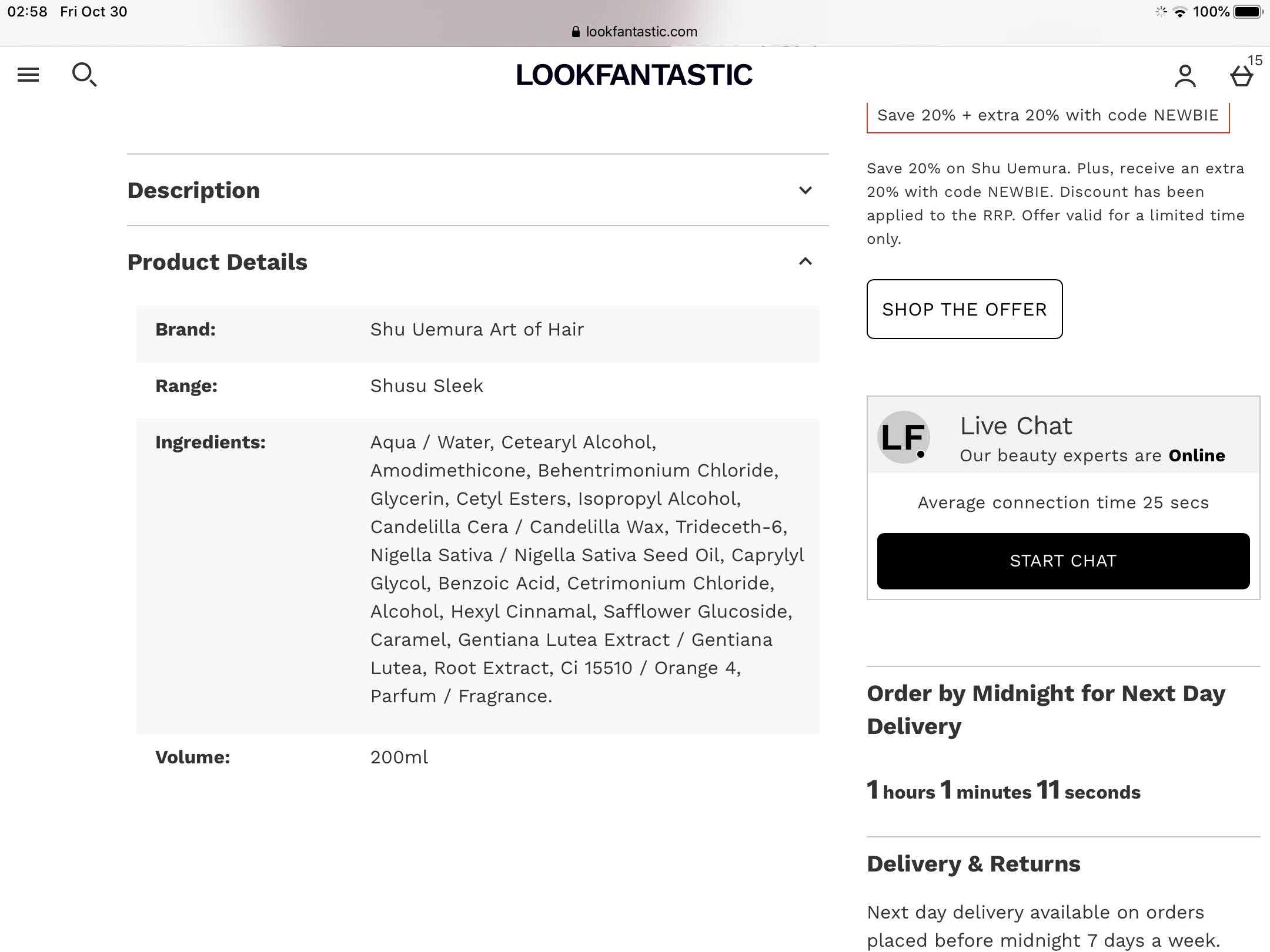Screen dimensions: 1270x952
Task: Toggle the Description heading
Action: click(x=193, y=190)
